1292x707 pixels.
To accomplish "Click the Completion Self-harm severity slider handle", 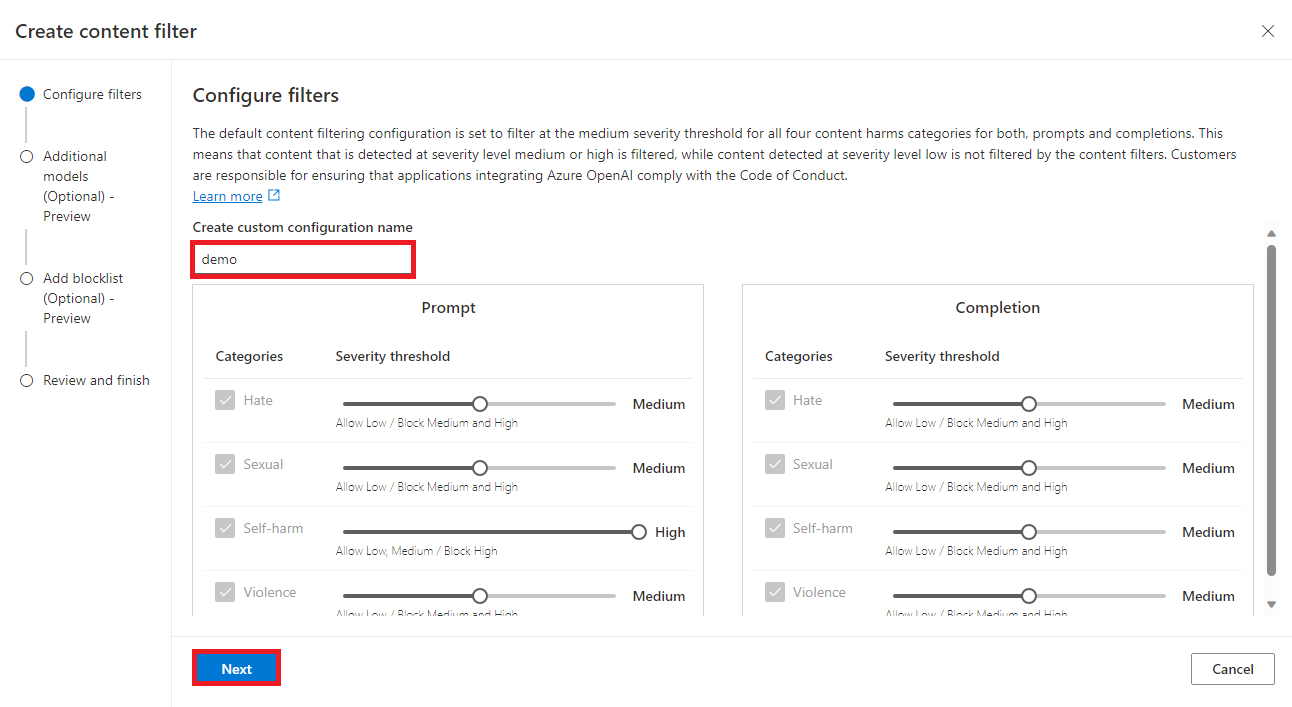I will click(1029, 532).
